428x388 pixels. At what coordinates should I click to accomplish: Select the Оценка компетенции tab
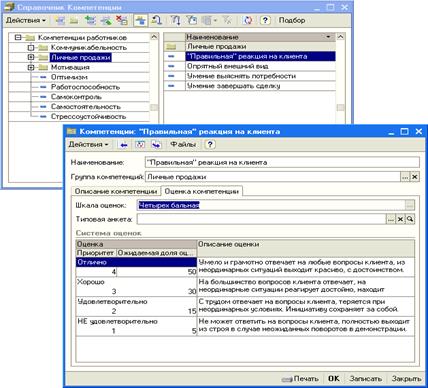pyautogui.click(x=202, y=192)
